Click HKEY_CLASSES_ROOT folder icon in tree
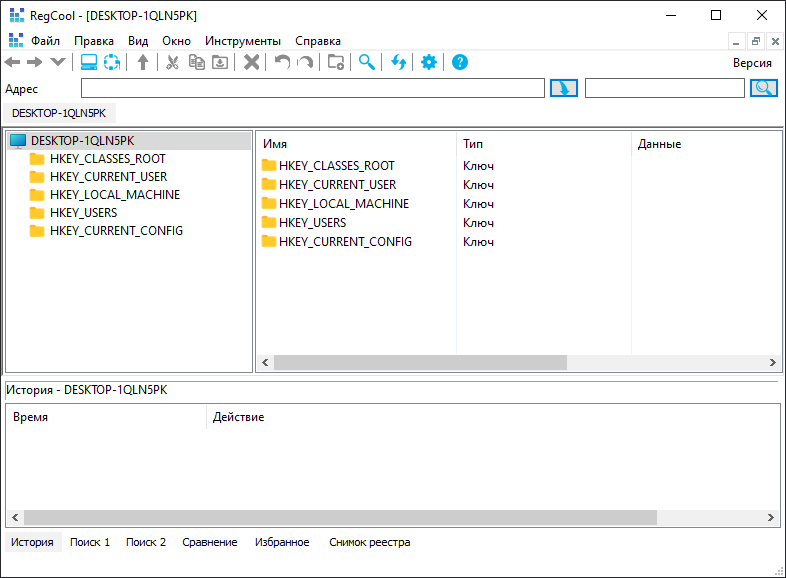 click(x=37, y=159)
